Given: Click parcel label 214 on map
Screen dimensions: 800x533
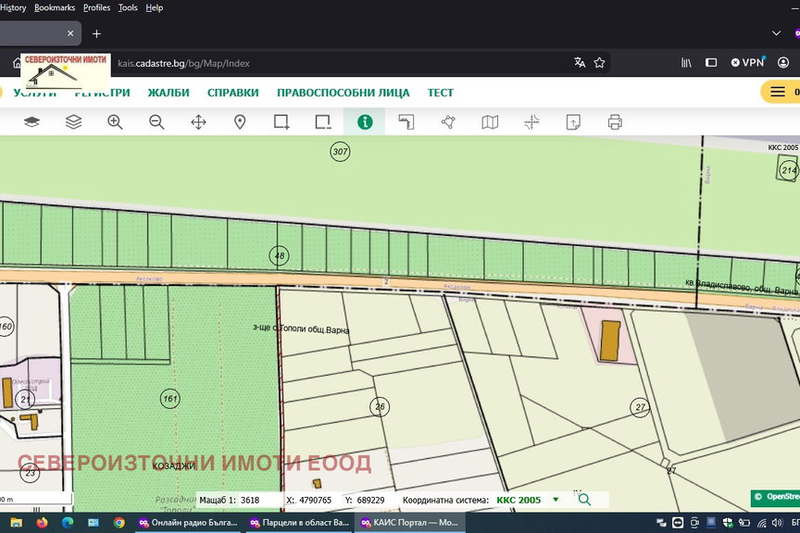Looking at the screenshot, I should [x=789, y=170].
